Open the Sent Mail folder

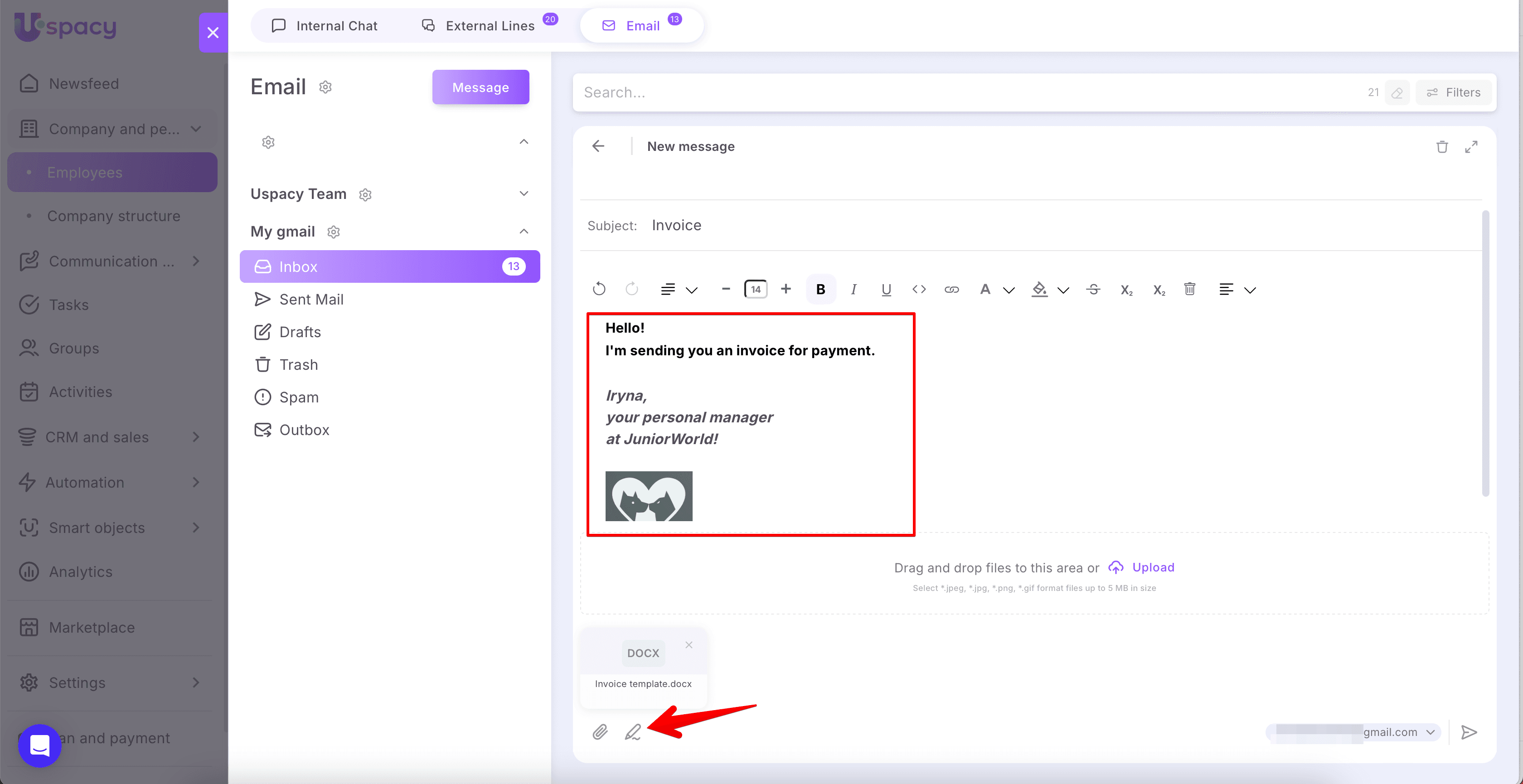click(311, 299)
